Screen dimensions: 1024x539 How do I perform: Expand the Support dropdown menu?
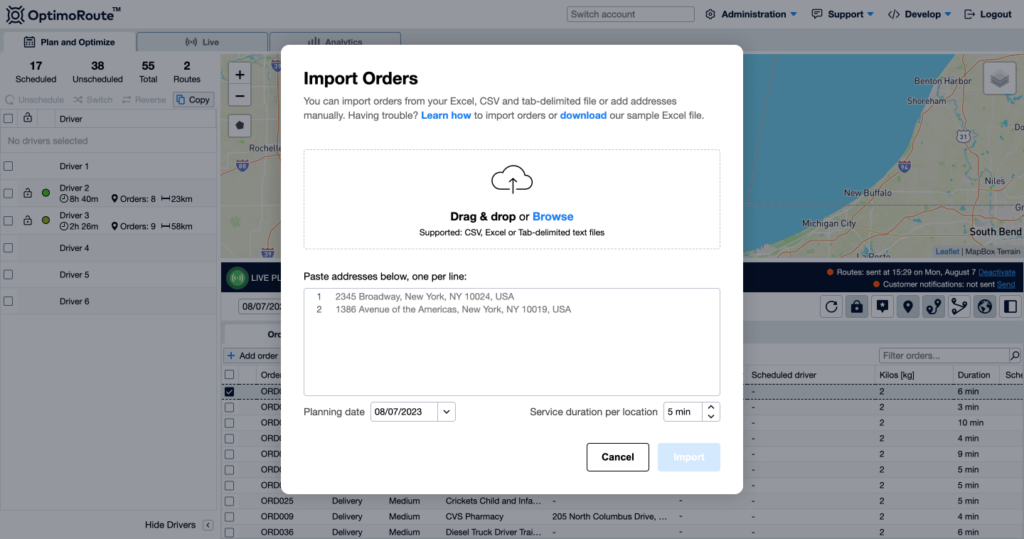click(x=842, y=14)
